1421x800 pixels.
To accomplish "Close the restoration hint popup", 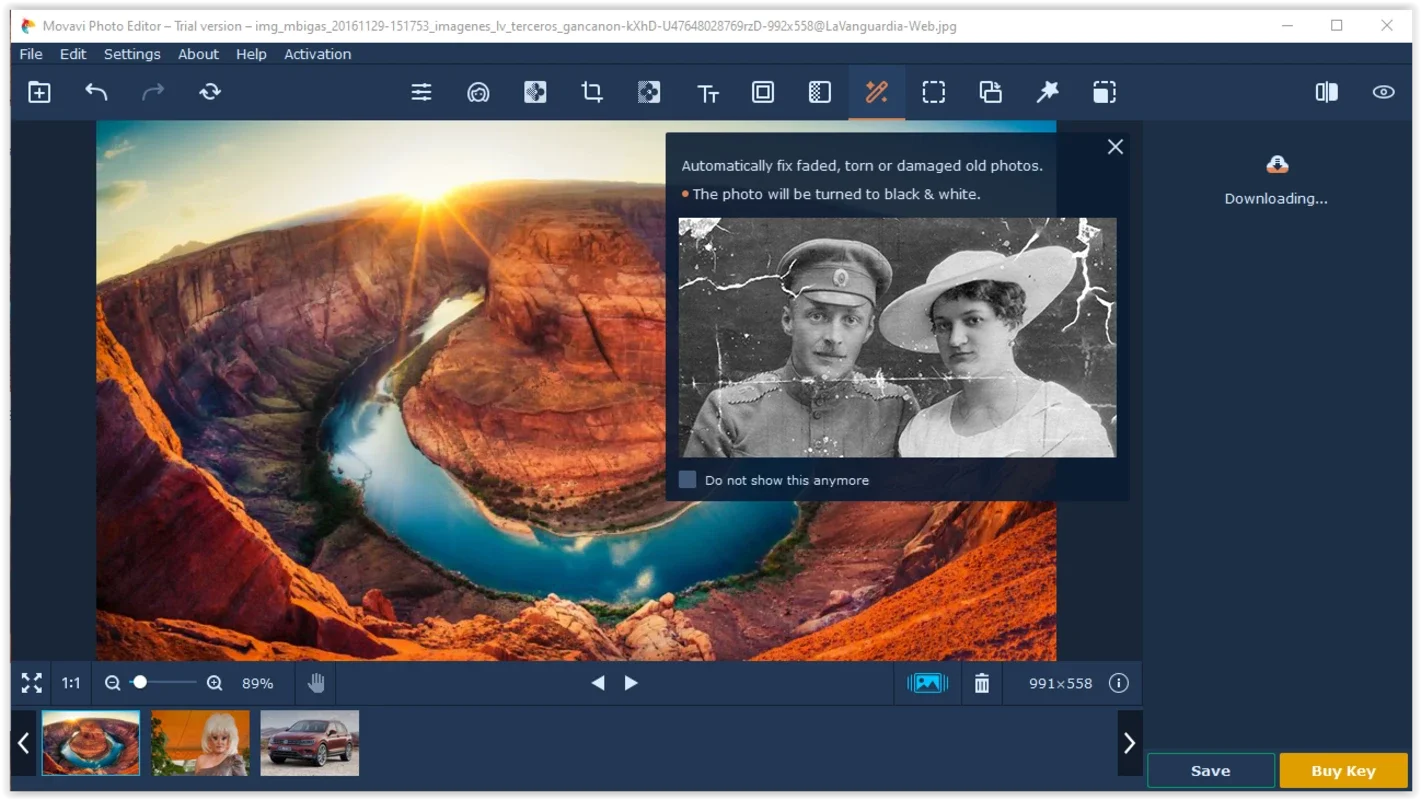I will point(1115,147).
